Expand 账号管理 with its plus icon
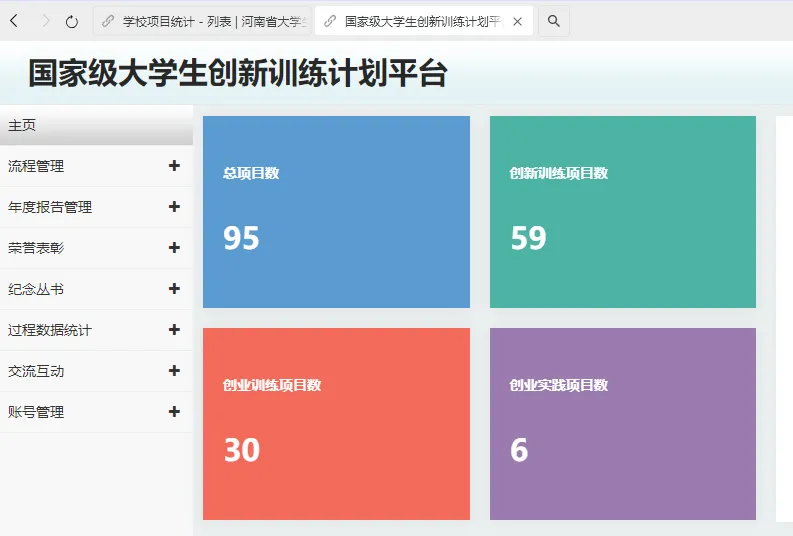Viewport: 793px width, 536px height. (x=174, y=411)
